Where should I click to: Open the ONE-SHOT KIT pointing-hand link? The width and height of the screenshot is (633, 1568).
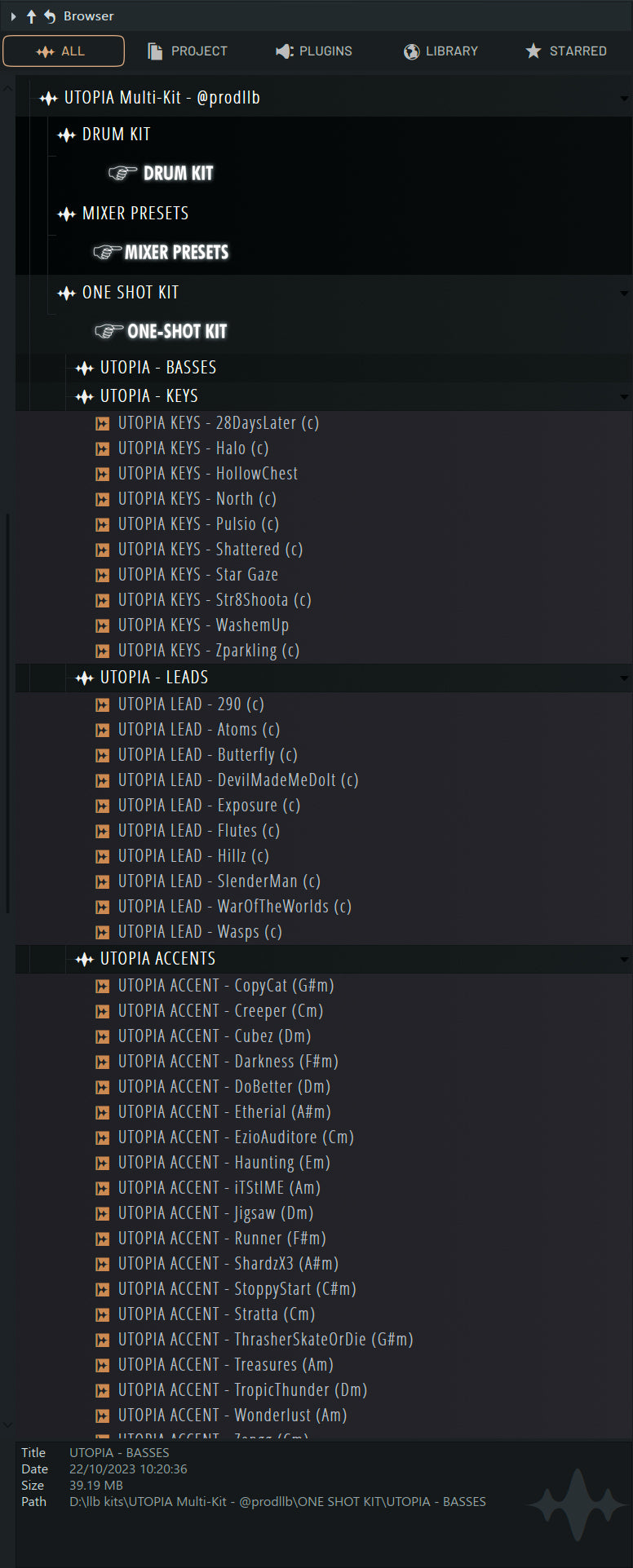point(161,331)
